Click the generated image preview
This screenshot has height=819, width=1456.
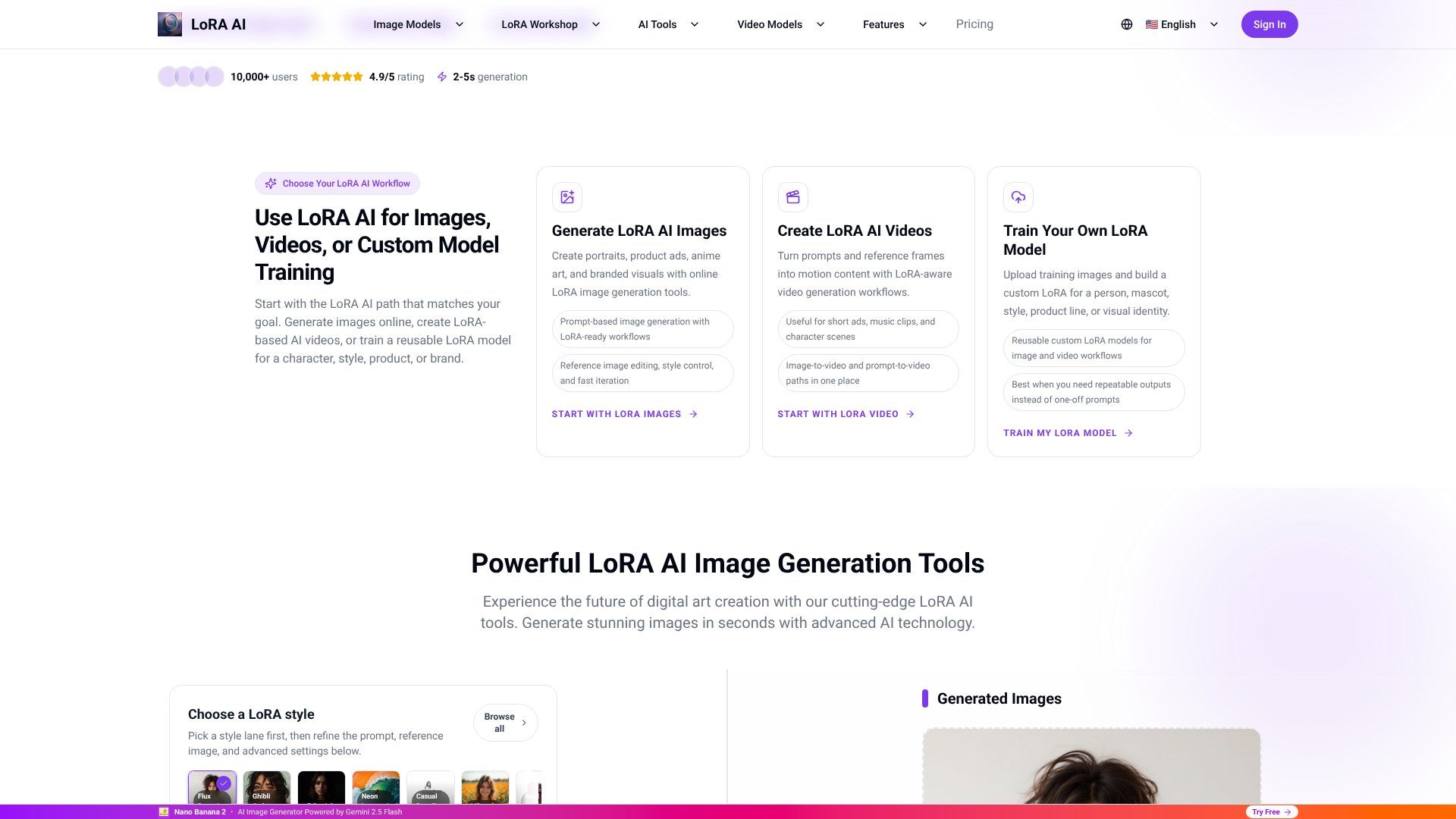(1091, 766)
